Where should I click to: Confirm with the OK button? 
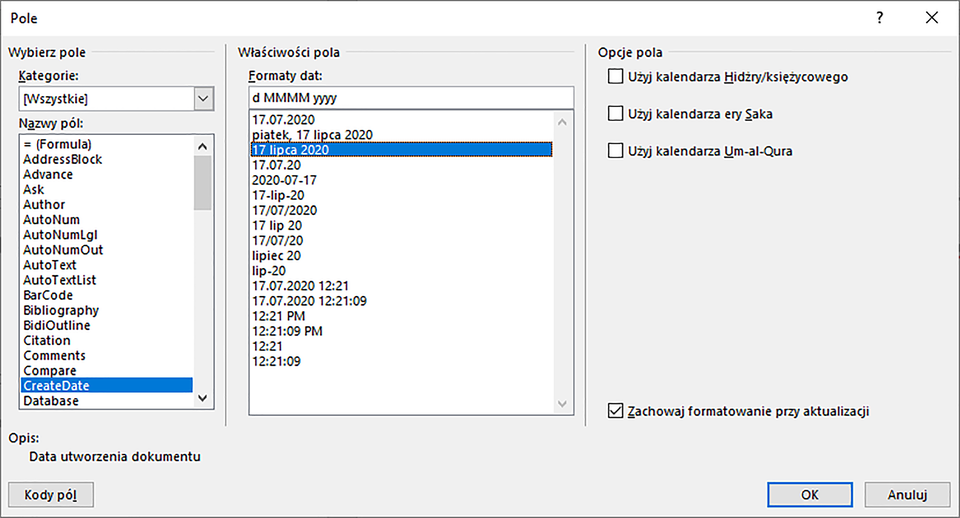click(810, 494)
